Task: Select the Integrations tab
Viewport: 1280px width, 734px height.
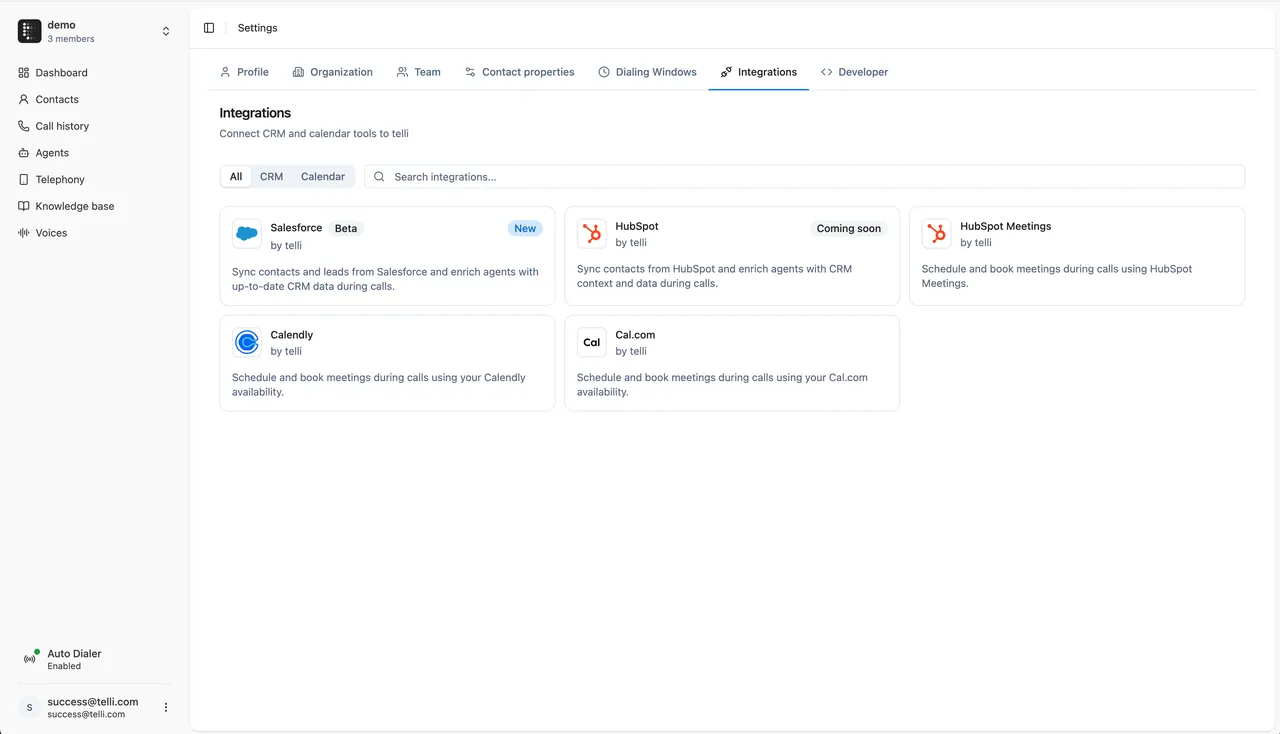Action: point(758,72)
